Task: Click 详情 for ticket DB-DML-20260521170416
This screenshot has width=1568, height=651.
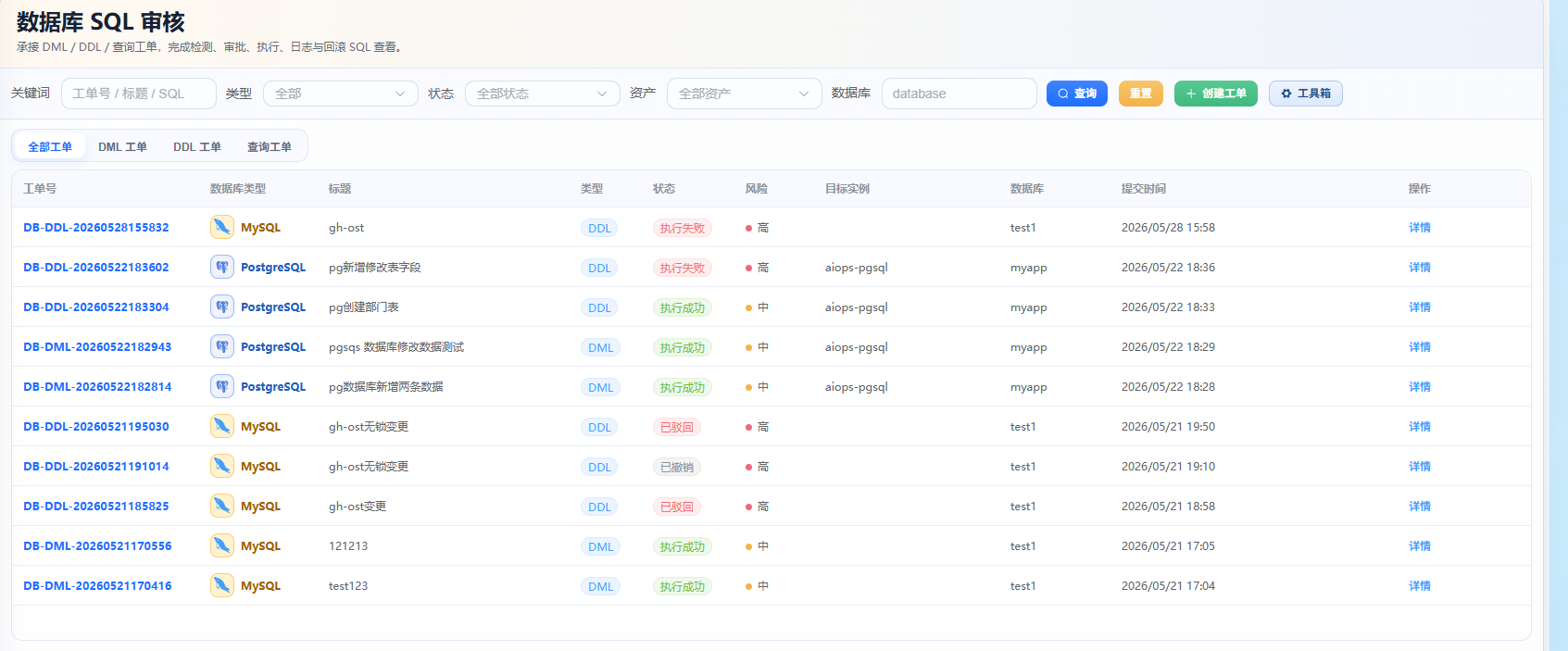Action: tap(1420, 585)
